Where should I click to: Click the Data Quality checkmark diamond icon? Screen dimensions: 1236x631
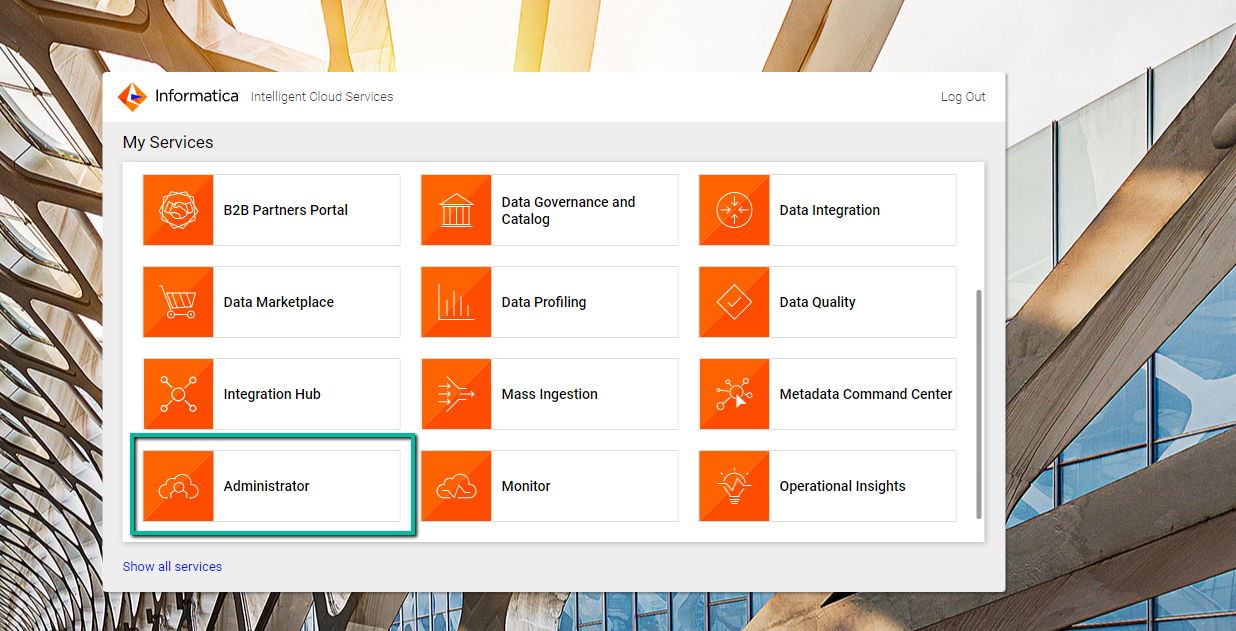[x=734, y=302]
